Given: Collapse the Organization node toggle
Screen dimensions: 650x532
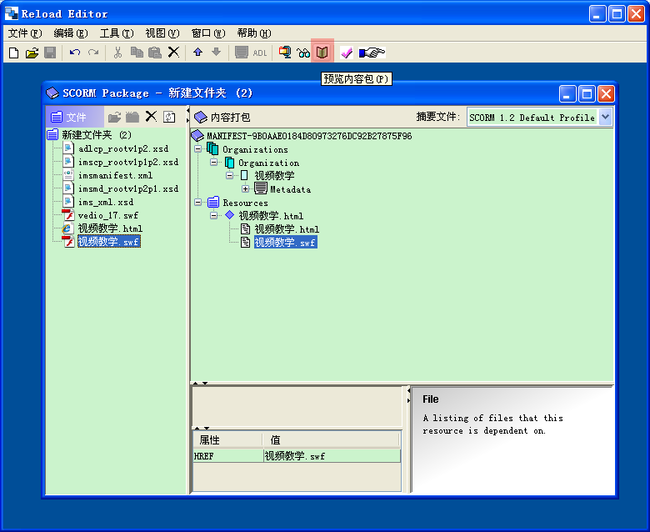Looking at the screenshot, I should pos(214,162).
